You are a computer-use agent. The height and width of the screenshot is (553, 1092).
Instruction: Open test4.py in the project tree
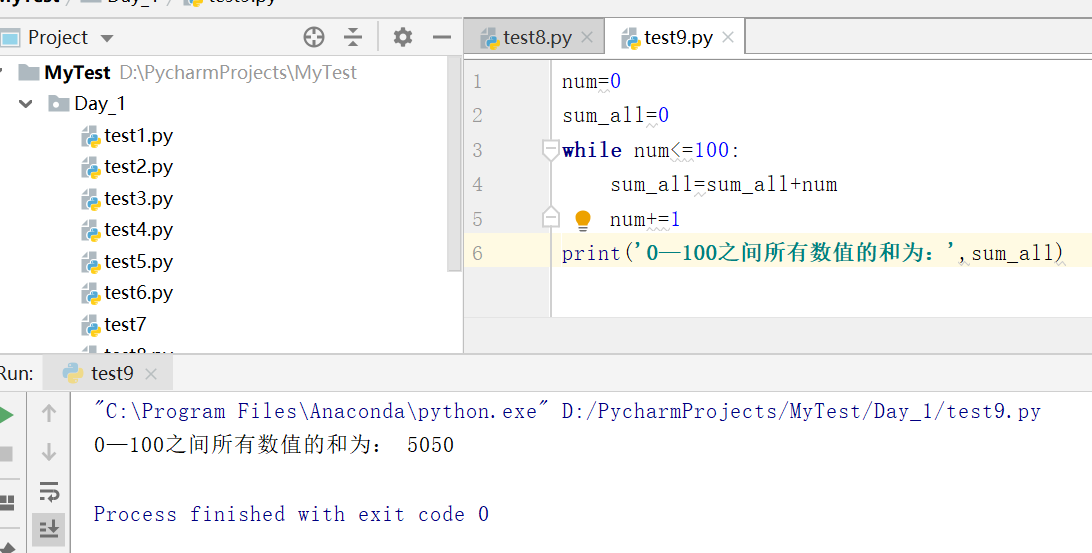pyautogui.click(x=138, y=230)
